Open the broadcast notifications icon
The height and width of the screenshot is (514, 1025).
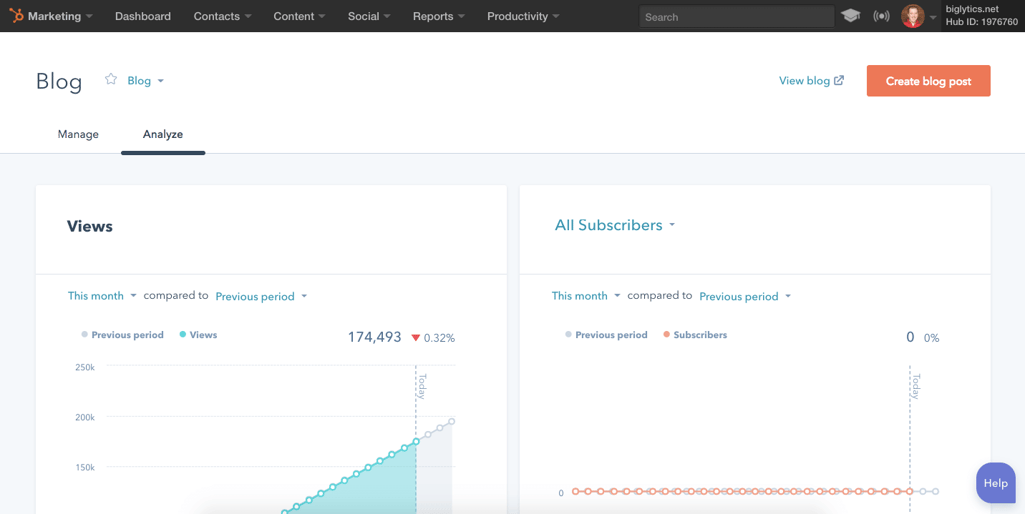point(881,16)
